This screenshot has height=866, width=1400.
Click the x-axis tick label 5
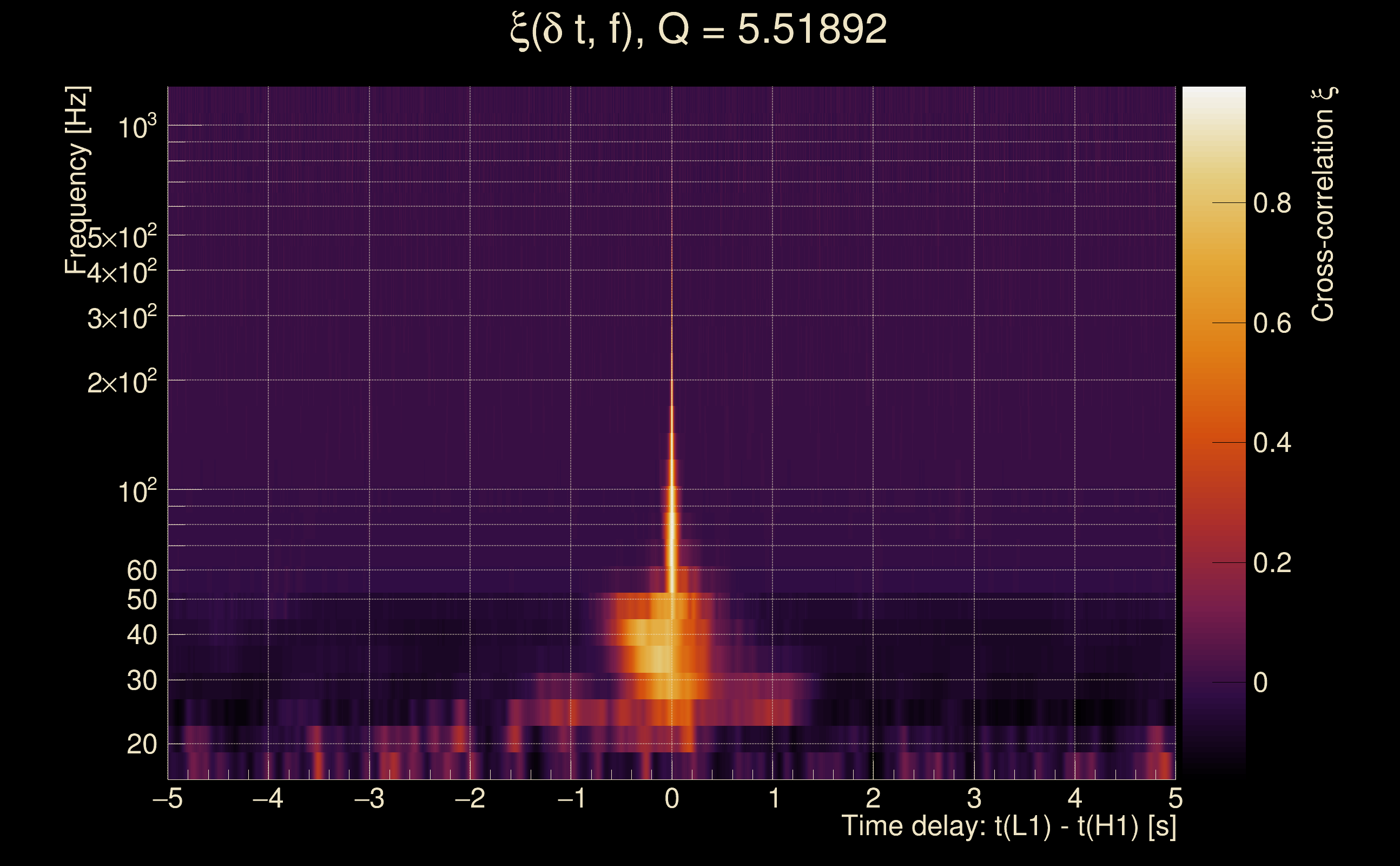(x=1175, y=798)
